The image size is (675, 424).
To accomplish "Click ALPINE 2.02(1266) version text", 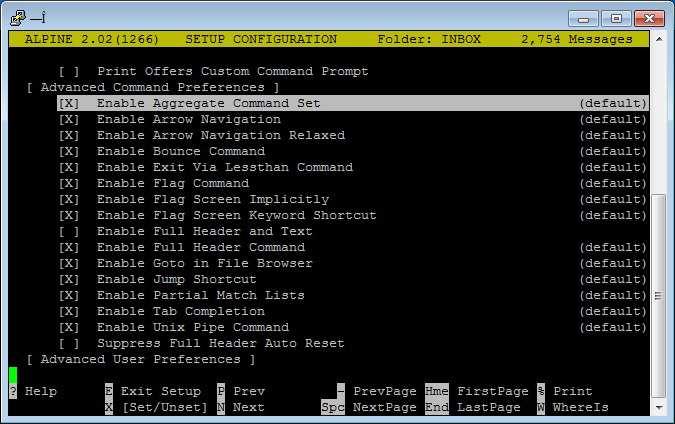I will click(92, 39).
